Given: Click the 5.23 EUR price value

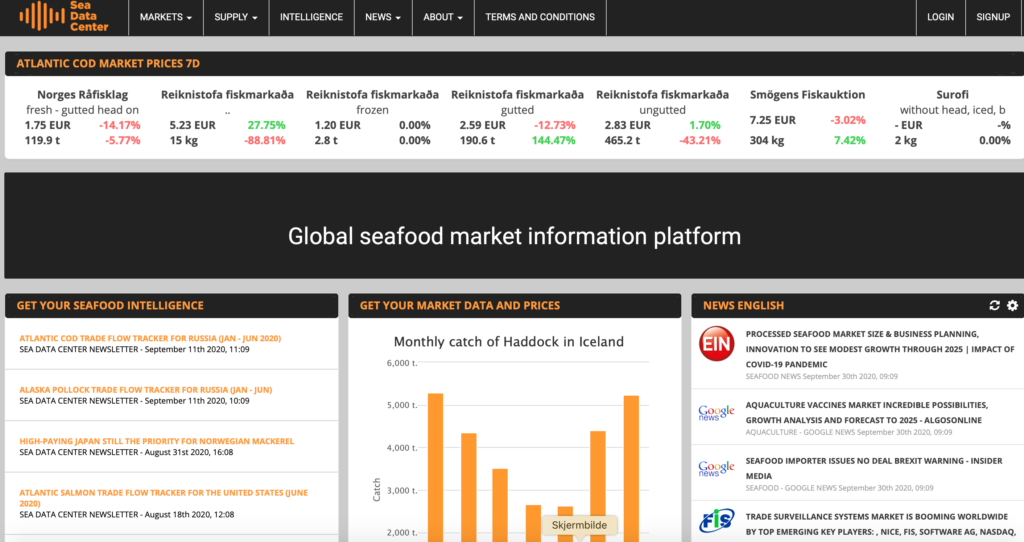Looking at the screenshot, I should pyautogui.click(x=193, y=125).
